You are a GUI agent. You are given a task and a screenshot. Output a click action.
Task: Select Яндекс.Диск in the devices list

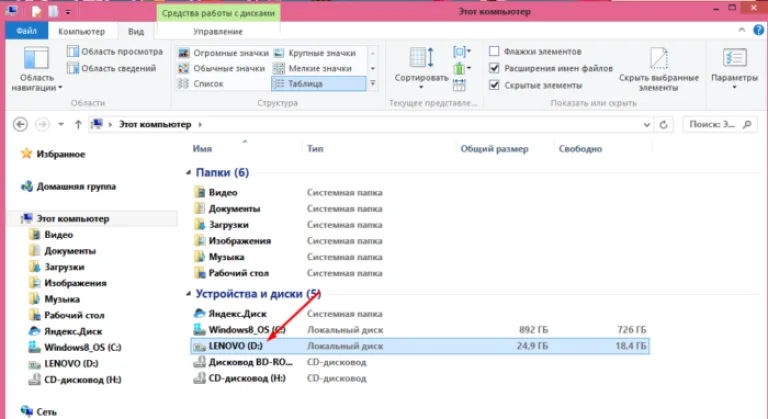click(x=230, y=314)
